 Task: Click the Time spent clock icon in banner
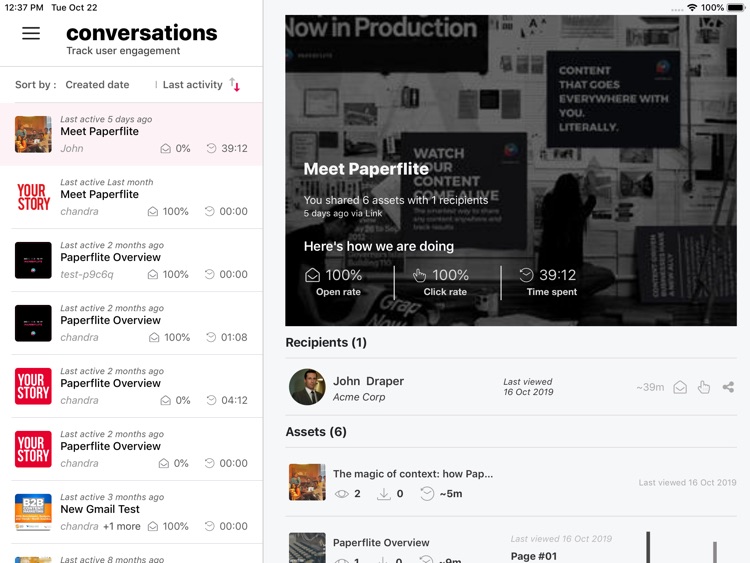(526, 275)
